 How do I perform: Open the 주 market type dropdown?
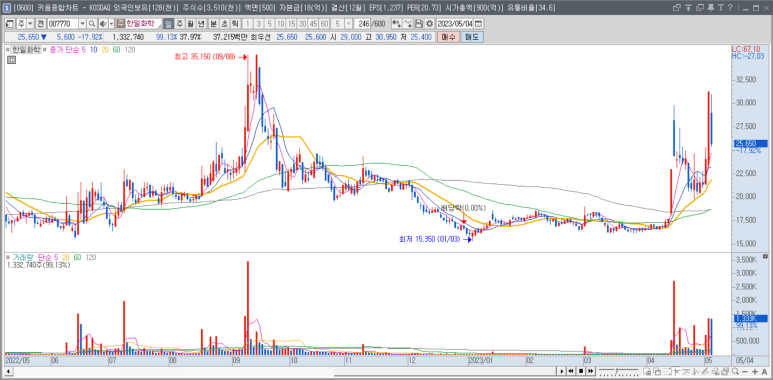pyautogui.click(x=30, y=24)
